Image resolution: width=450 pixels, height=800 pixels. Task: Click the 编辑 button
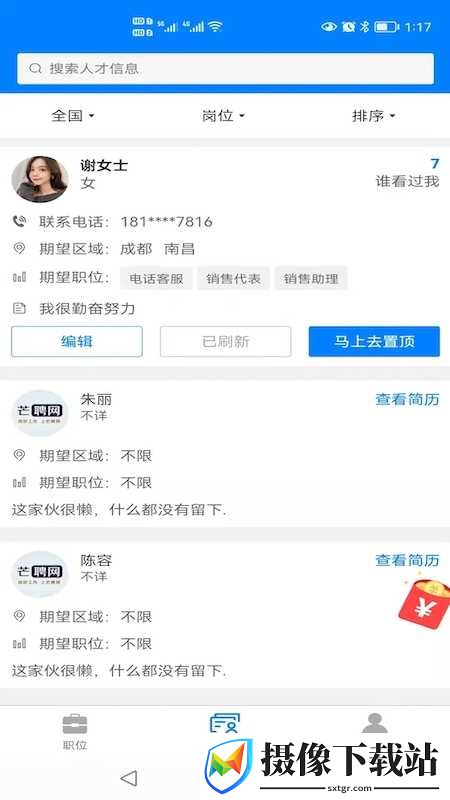pyautogui.click(x=77, y=341)
